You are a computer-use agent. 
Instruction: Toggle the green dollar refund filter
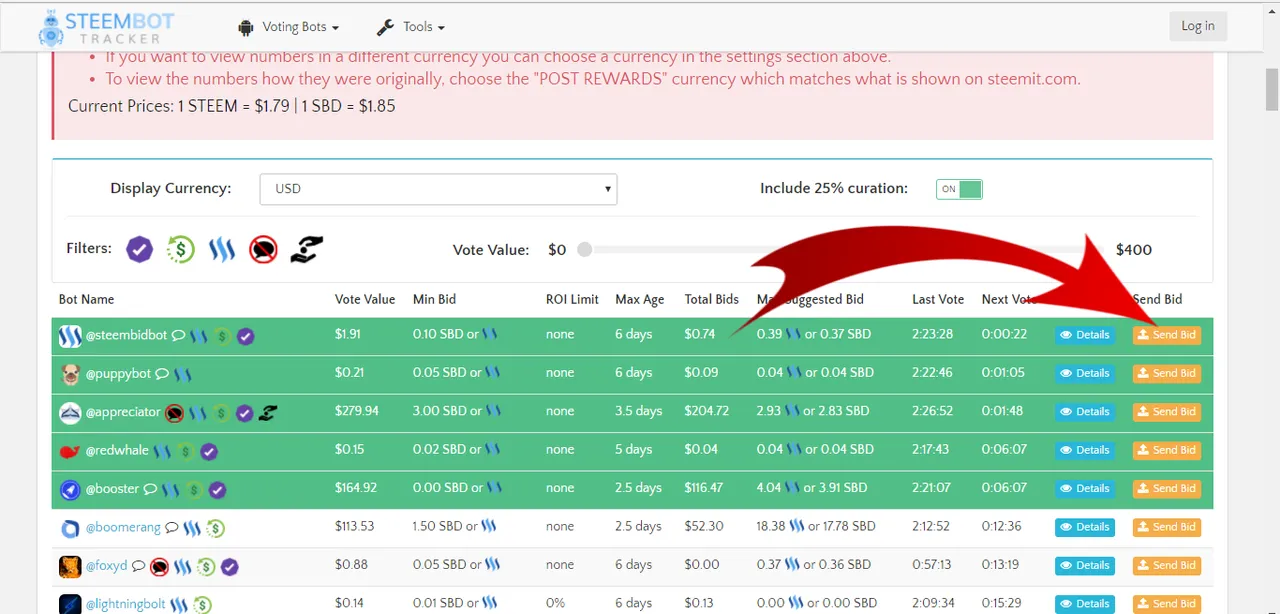tap(181, 249)
